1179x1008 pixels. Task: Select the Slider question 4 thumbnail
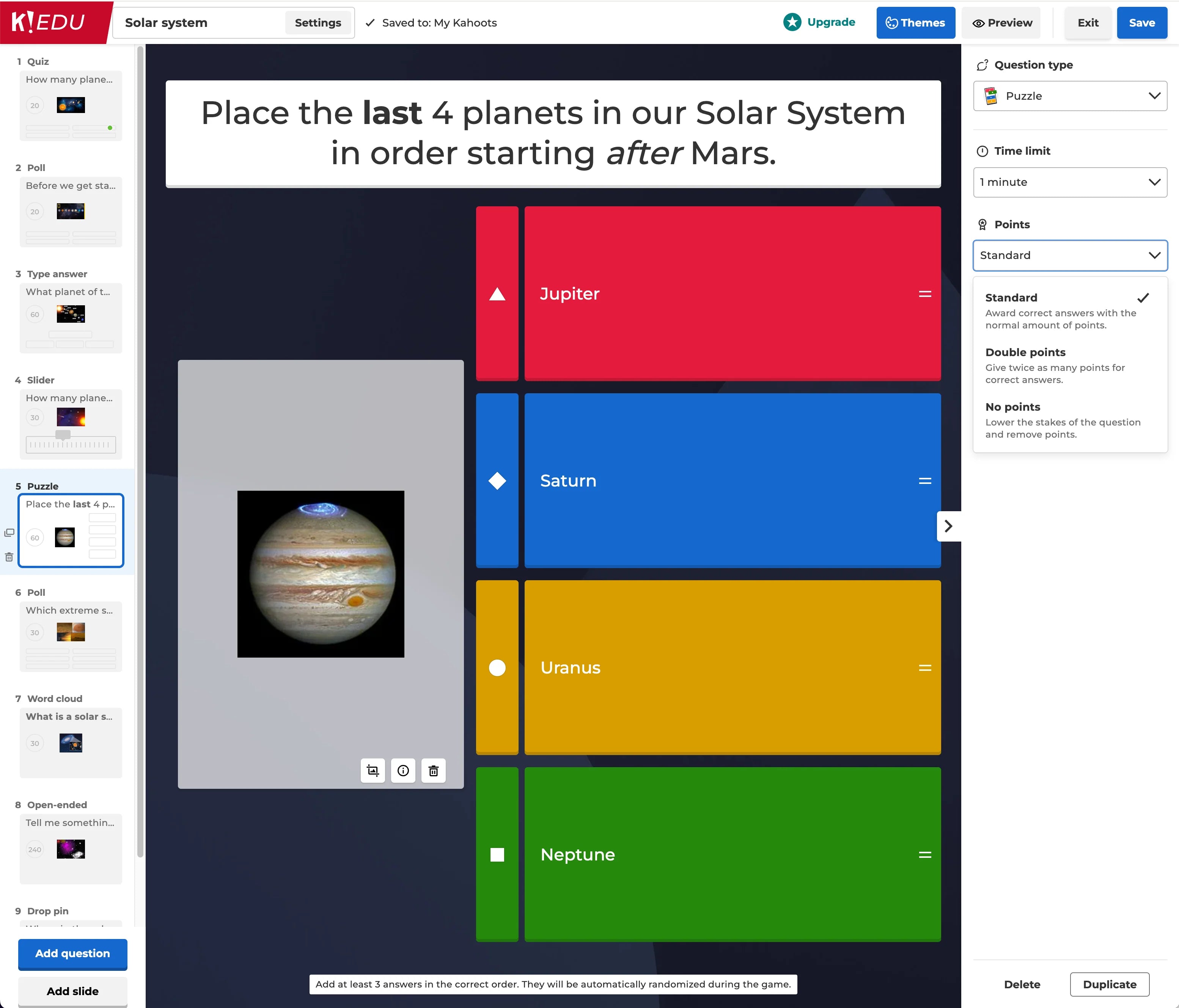[x=71, y=424]
